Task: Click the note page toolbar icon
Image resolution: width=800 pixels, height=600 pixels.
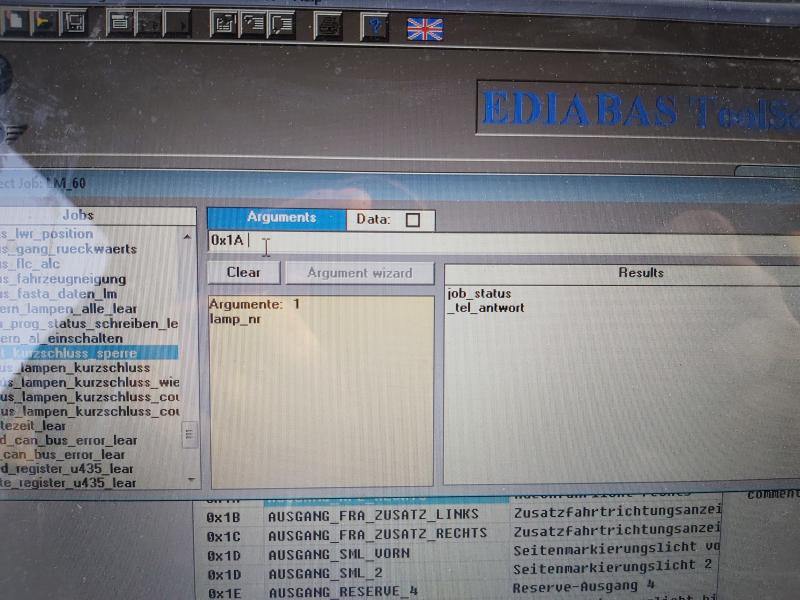Action: 281,24
